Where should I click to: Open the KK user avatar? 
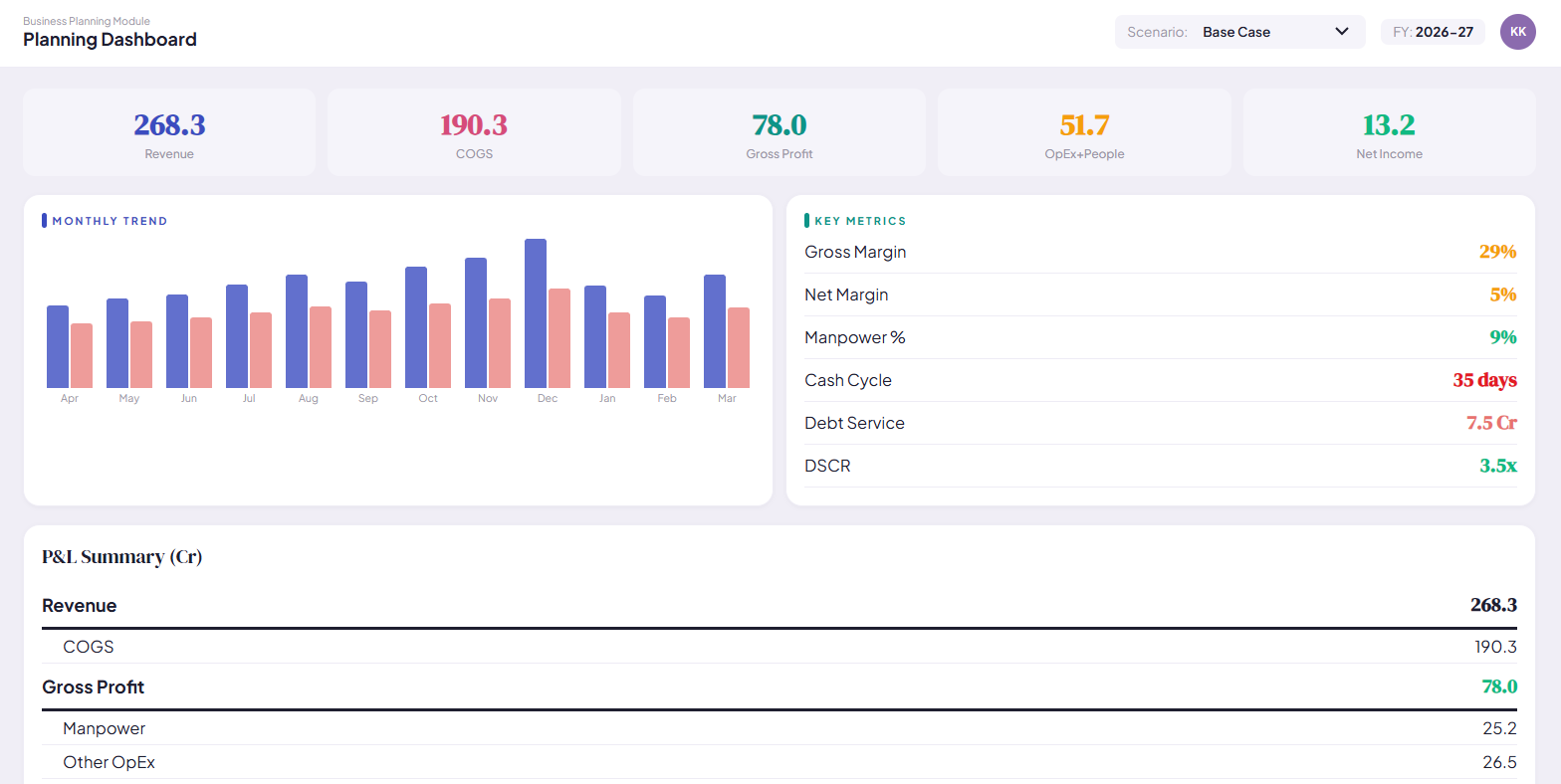pos(1518,32)
